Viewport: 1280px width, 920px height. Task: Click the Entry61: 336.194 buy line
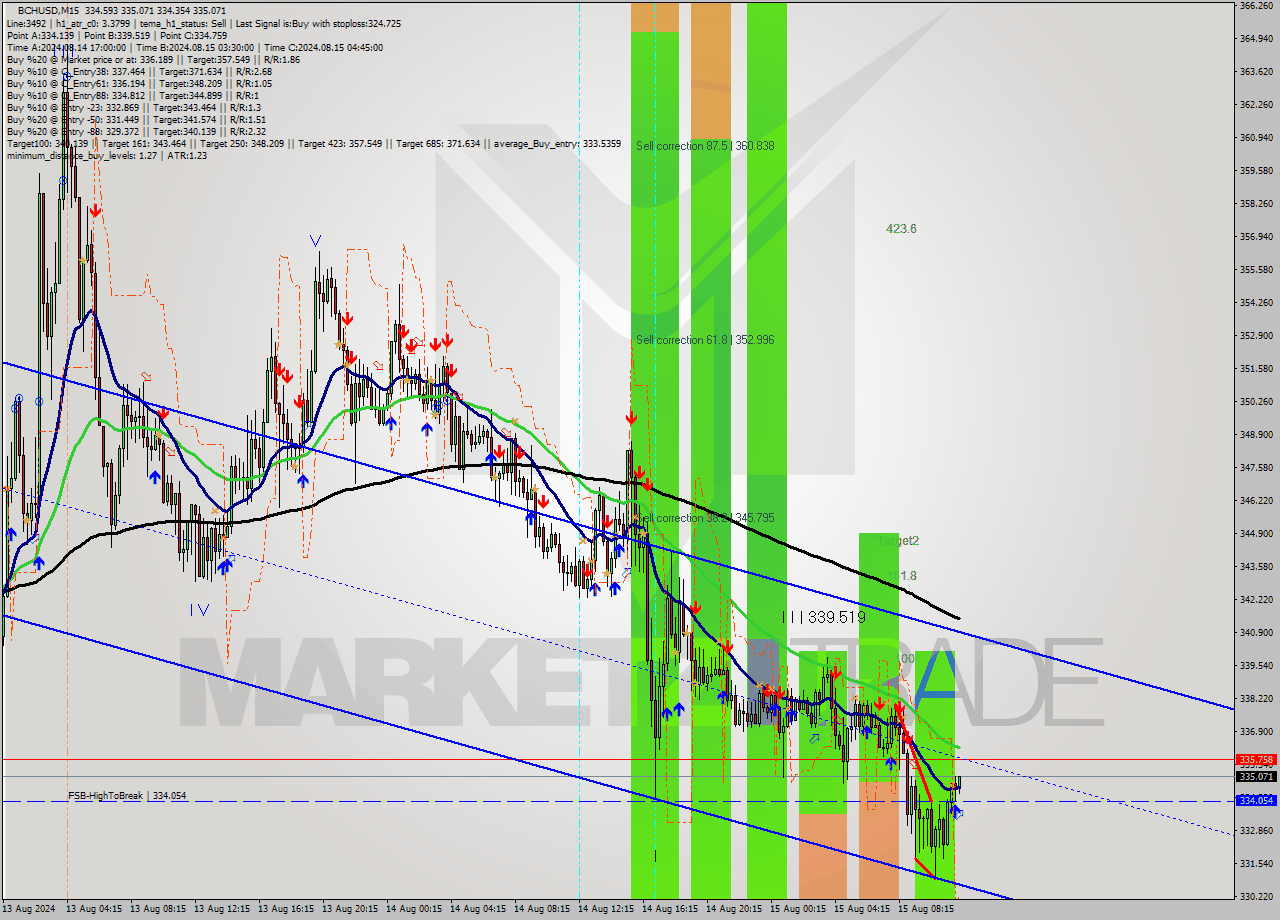click(139, 83)
